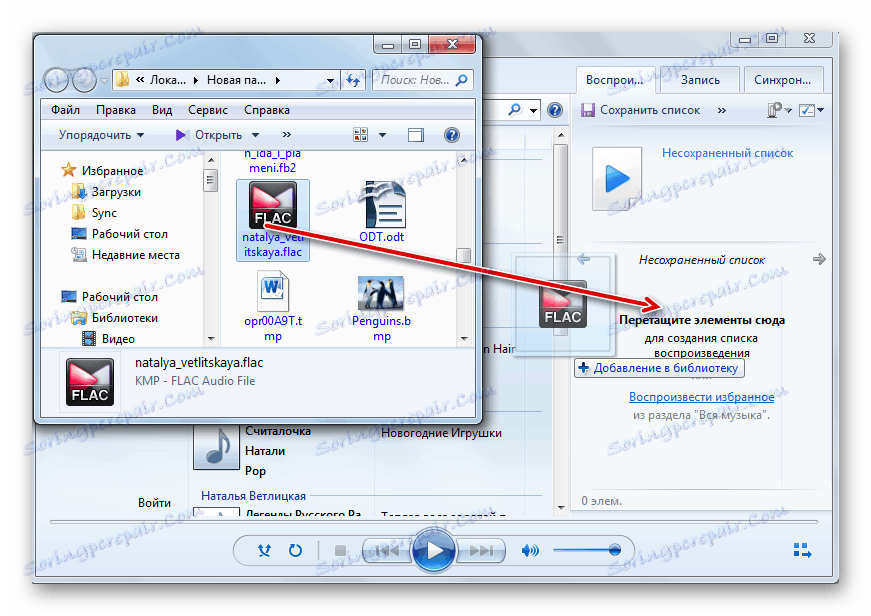The image size is (871, 616).
Task: Turn shuffle on in player controls
Action: pos(264,550)
